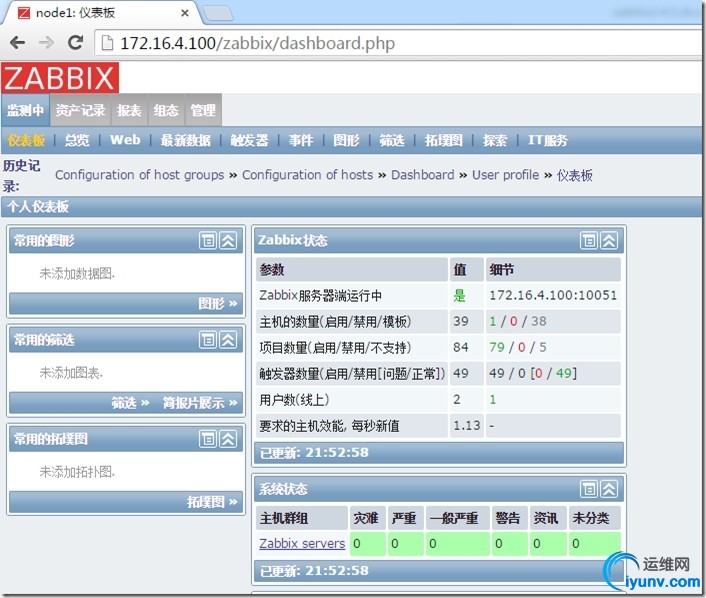Open the 最新数据 submenu item
The image size is (706, 598).
(x=186, y=140)
